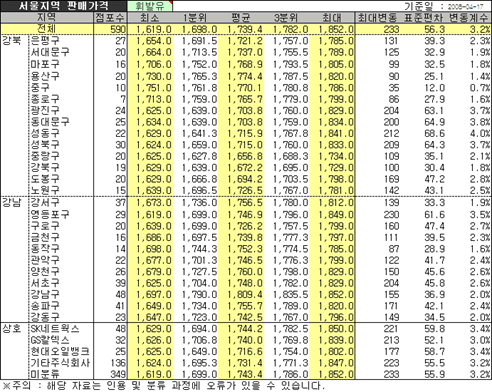
Task: Click the 은평구 row label
Action: 45,41
